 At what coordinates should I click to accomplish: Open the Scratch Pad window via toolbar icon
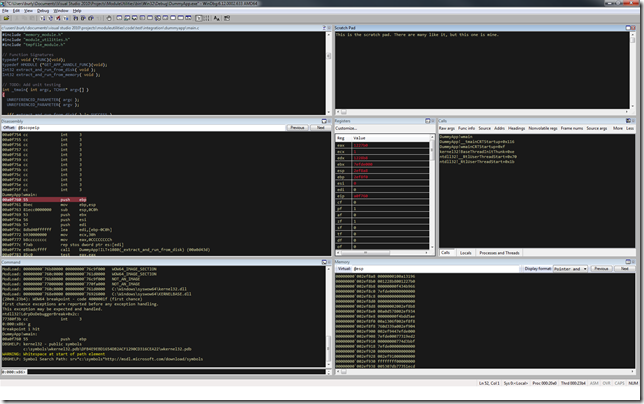point(173,18)
